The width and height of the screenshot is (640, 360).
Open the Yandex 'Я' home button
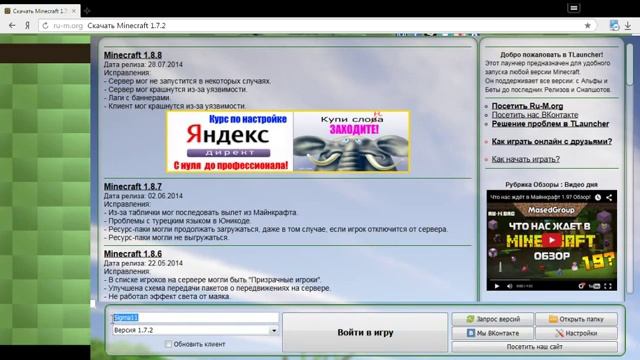[x=27, y=25]
